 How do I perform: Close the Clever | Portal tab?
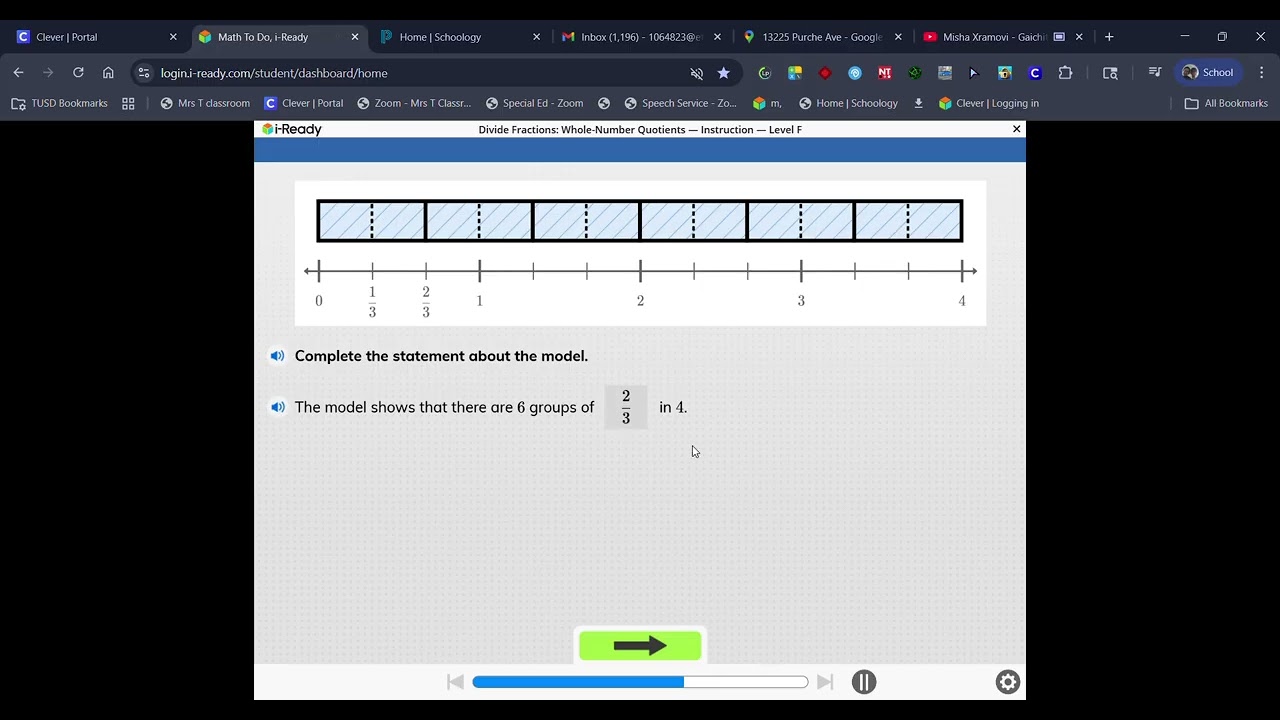pos(173,37)
